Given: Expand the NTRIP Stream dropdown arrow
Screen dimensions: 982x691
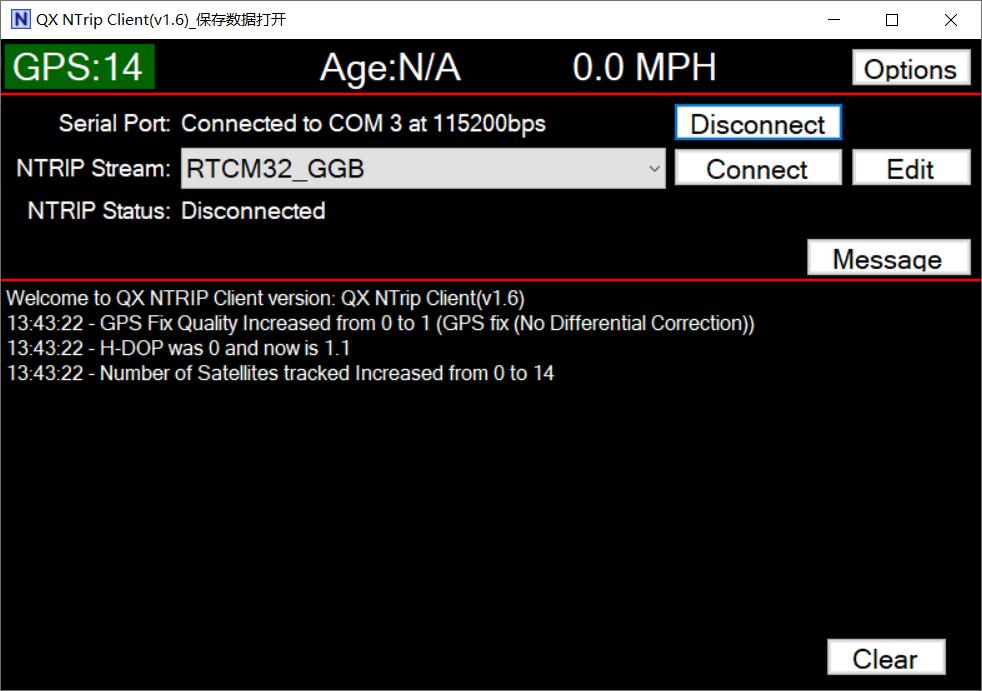Looking at the screenshot, I should [654, 169].
